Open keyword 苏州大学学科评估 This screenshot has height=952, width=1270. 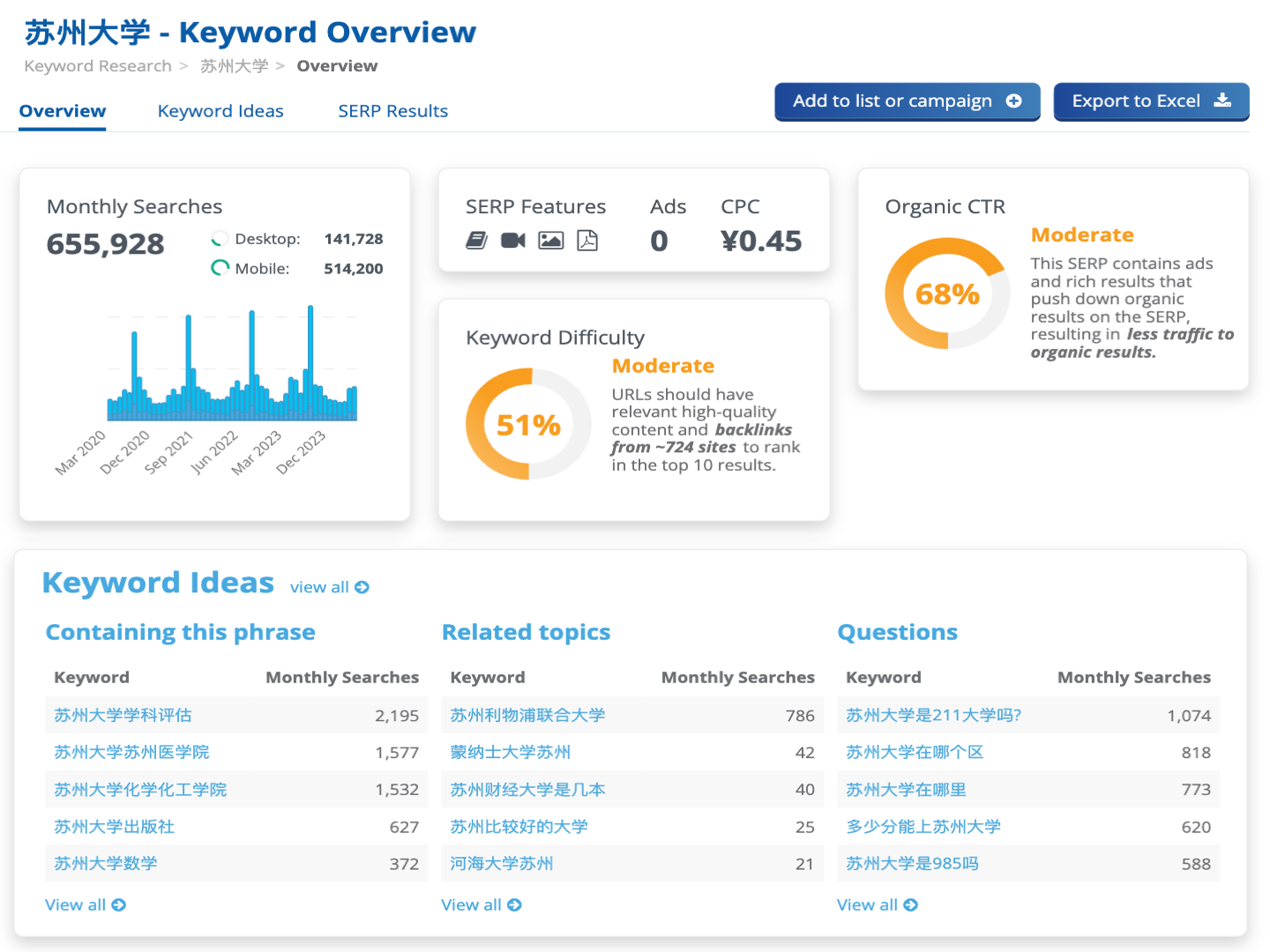[123, 716]
